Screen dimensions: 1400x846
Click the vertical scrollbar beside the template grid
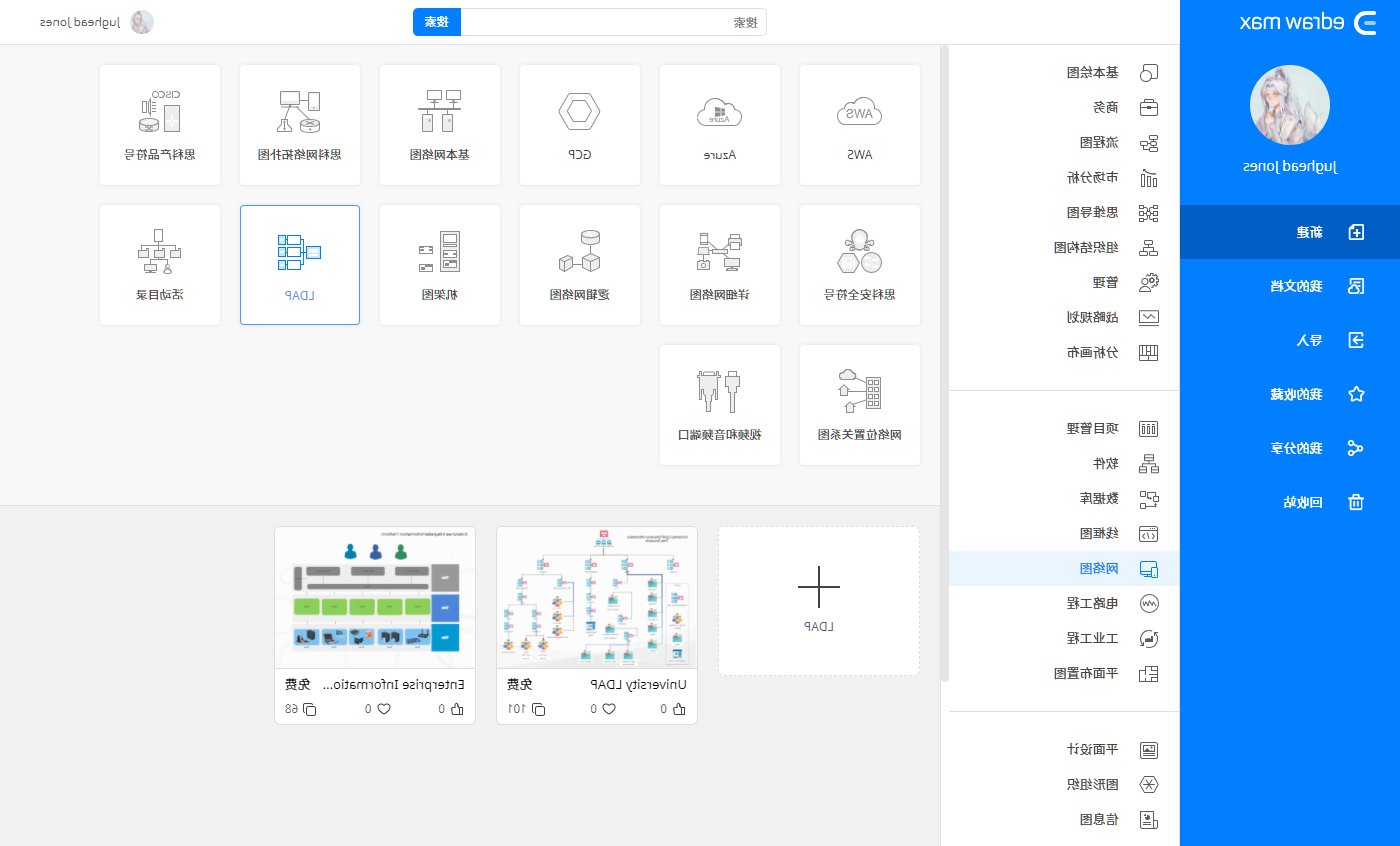point(945,363)
